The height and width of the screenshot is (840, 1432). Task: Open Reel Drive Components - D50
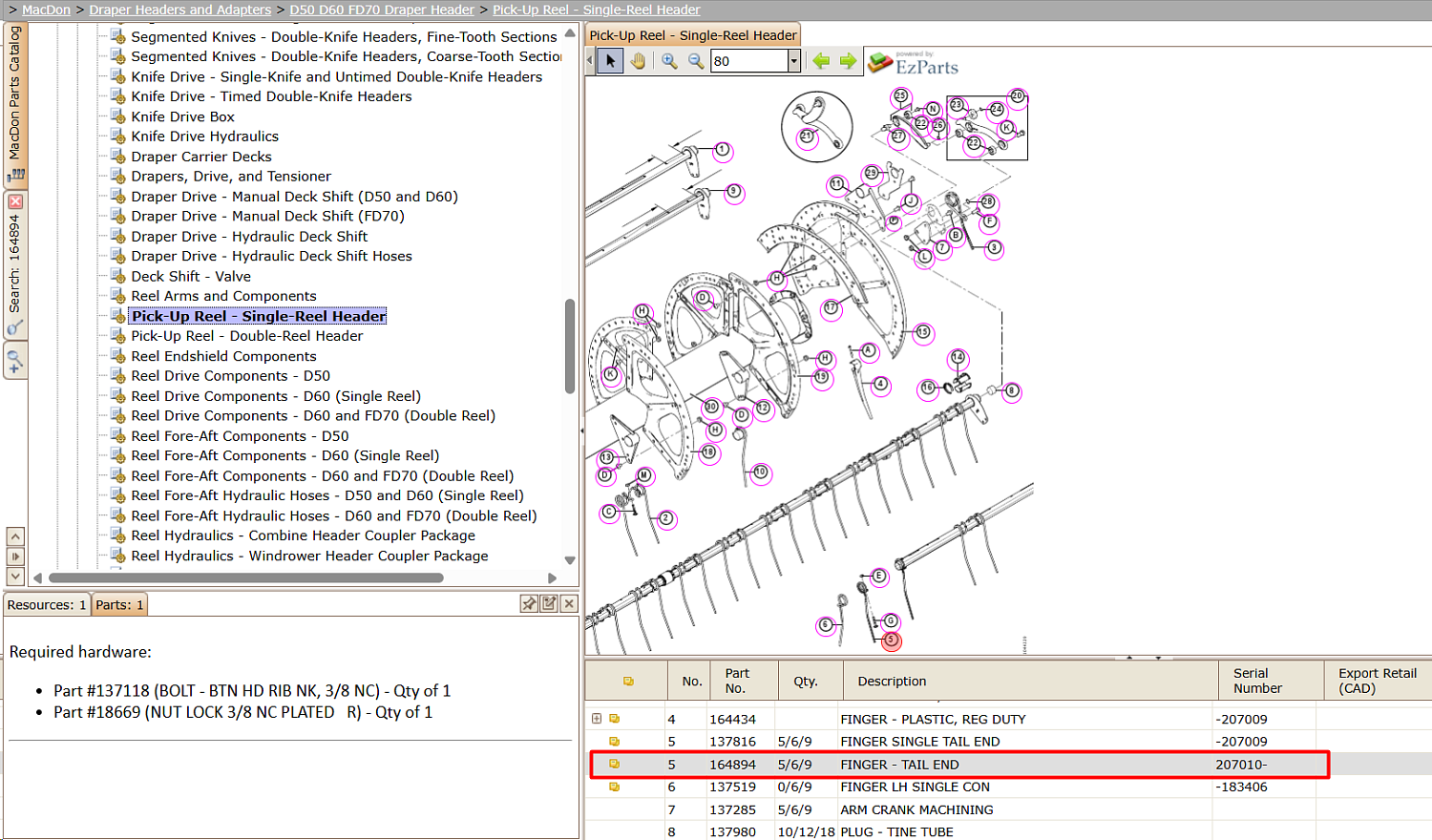(230, 376)
